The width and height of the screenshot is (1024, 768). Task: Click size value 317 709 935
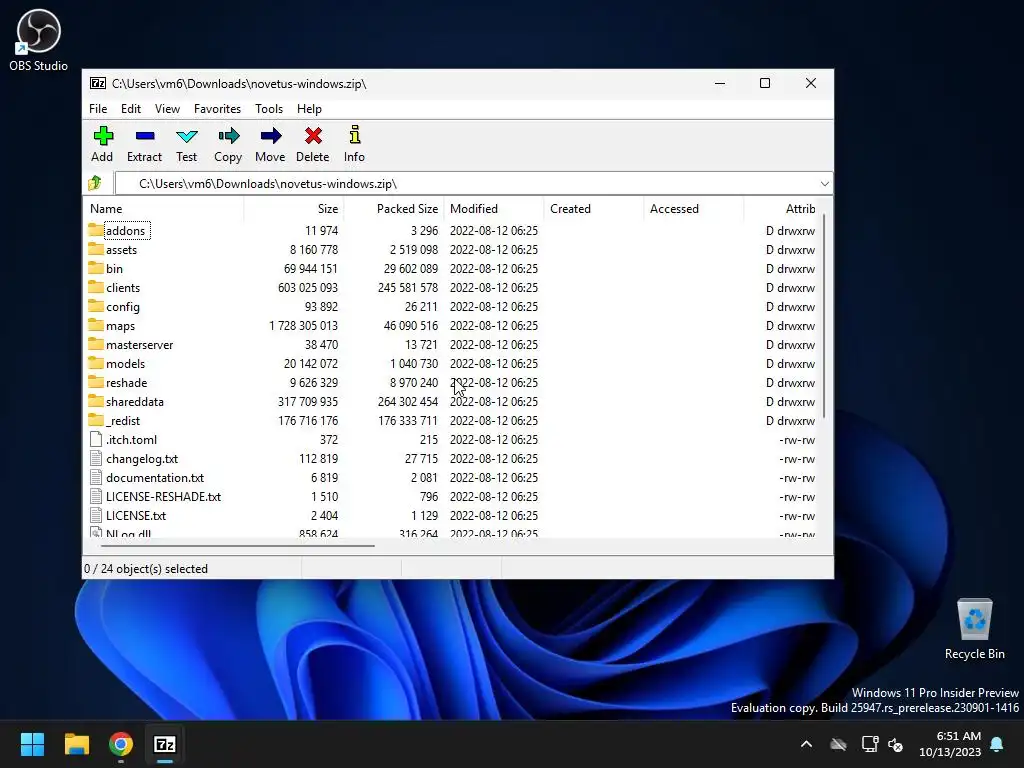click(x=308, y=402)
